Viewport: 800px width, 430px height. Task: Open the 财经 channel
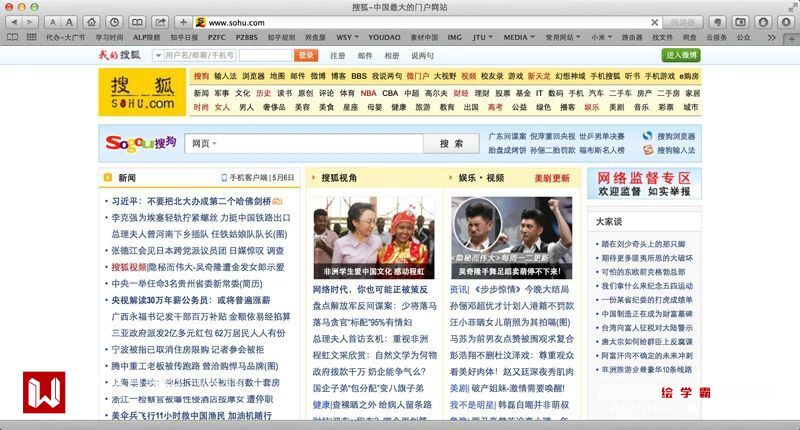tap(461, 93)
